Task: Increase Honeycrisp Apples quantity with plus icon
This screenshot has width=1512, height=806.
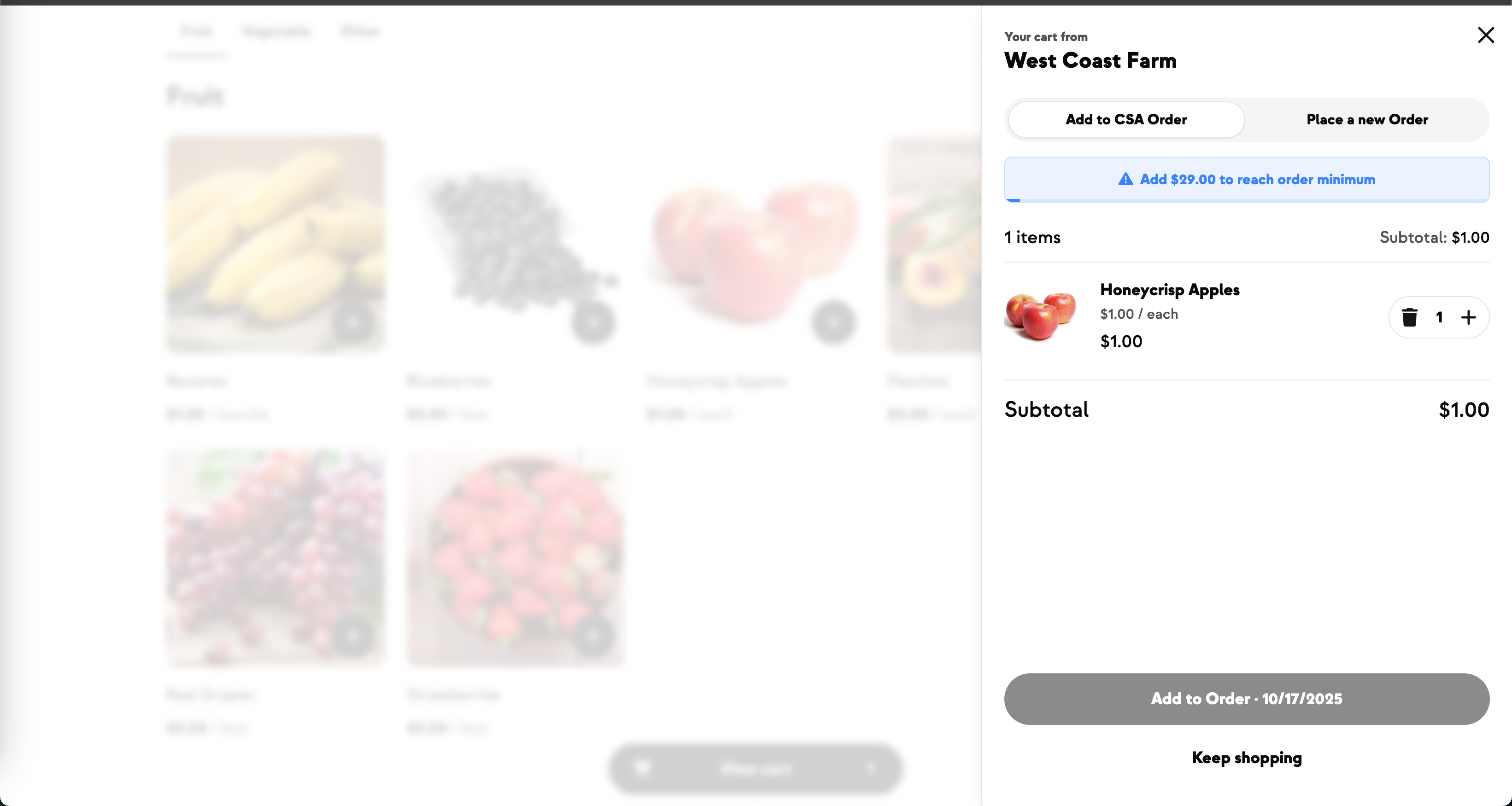Action: click(1468, 317)
